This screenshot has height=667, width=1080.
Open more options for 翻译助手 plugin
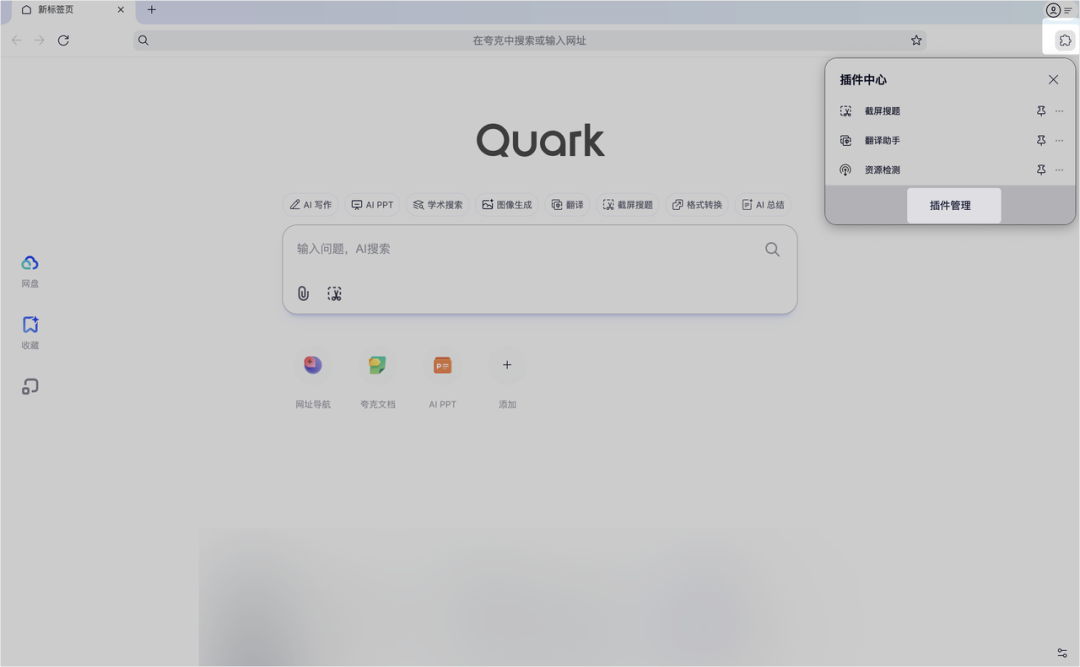pyautogui.click(x=1059, y=141)
